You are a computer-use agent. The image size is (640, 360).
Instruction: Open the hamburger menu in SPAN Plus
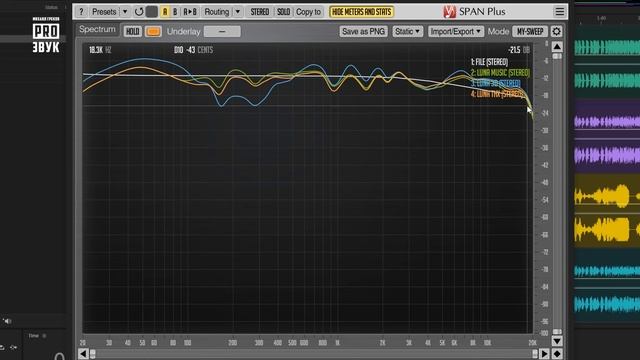[x=560, y=12]
